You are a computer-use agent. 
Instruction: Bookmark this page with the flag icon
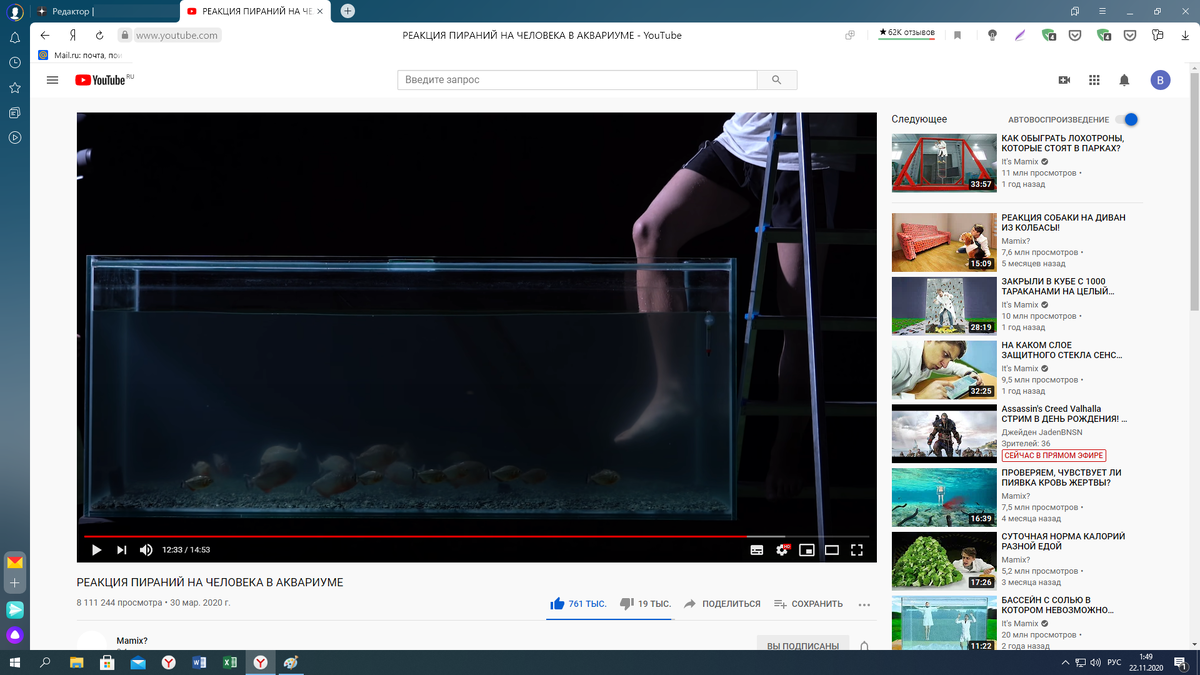click(957, 35)
